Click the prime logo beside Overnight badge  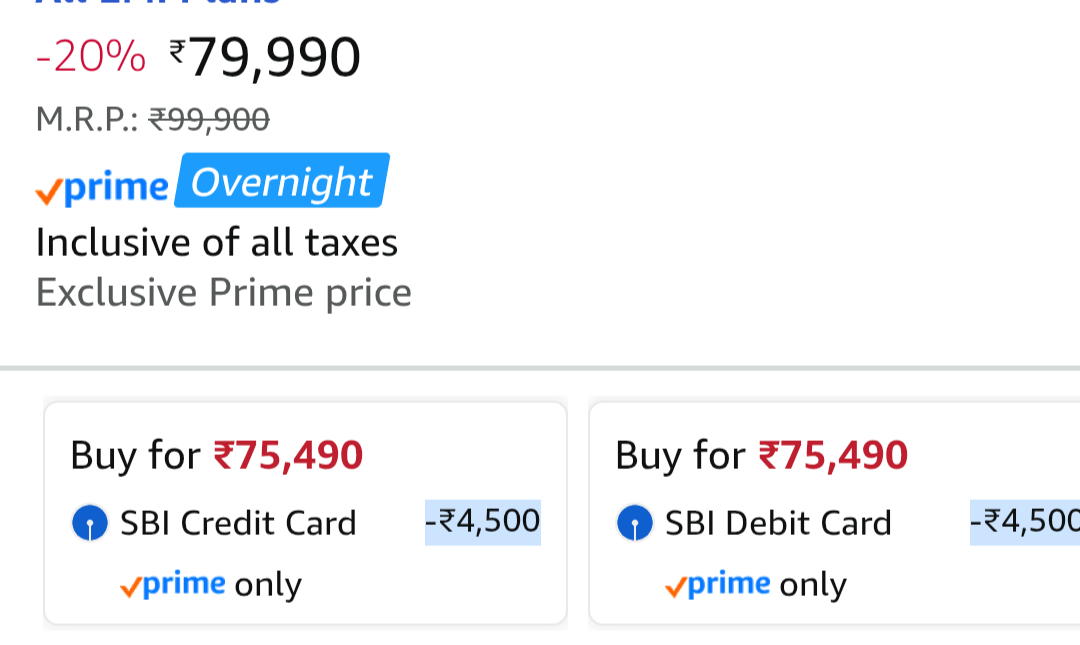[102, 187]
